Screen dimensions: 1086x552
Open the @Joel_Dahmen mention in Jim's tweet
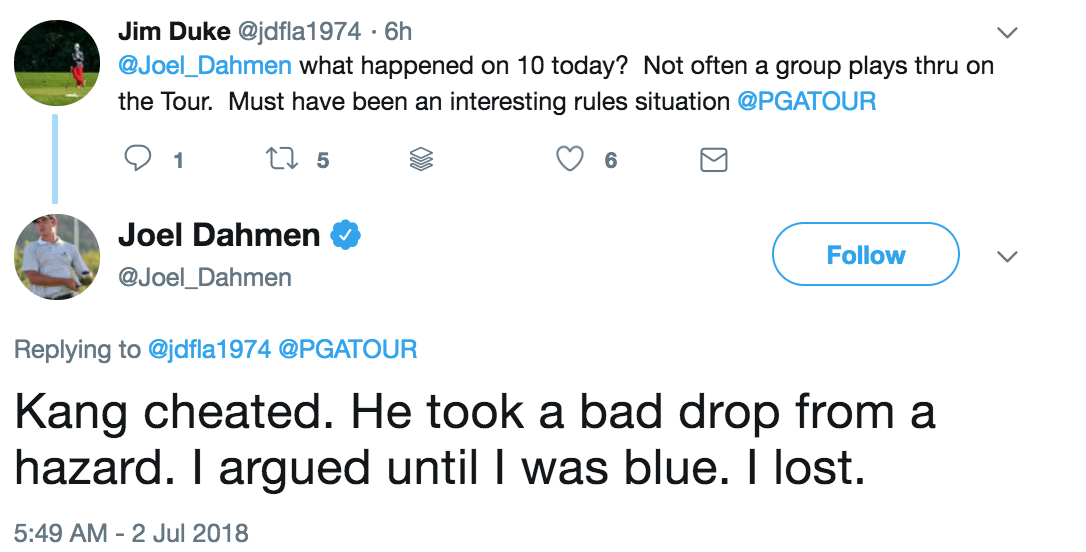coord(205,67)
